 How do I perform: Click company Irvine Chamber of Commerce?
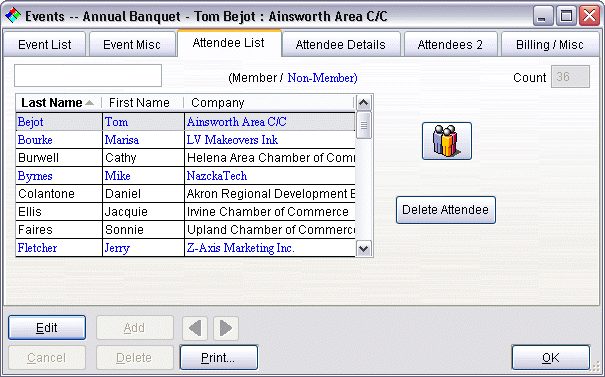point(270,212)
